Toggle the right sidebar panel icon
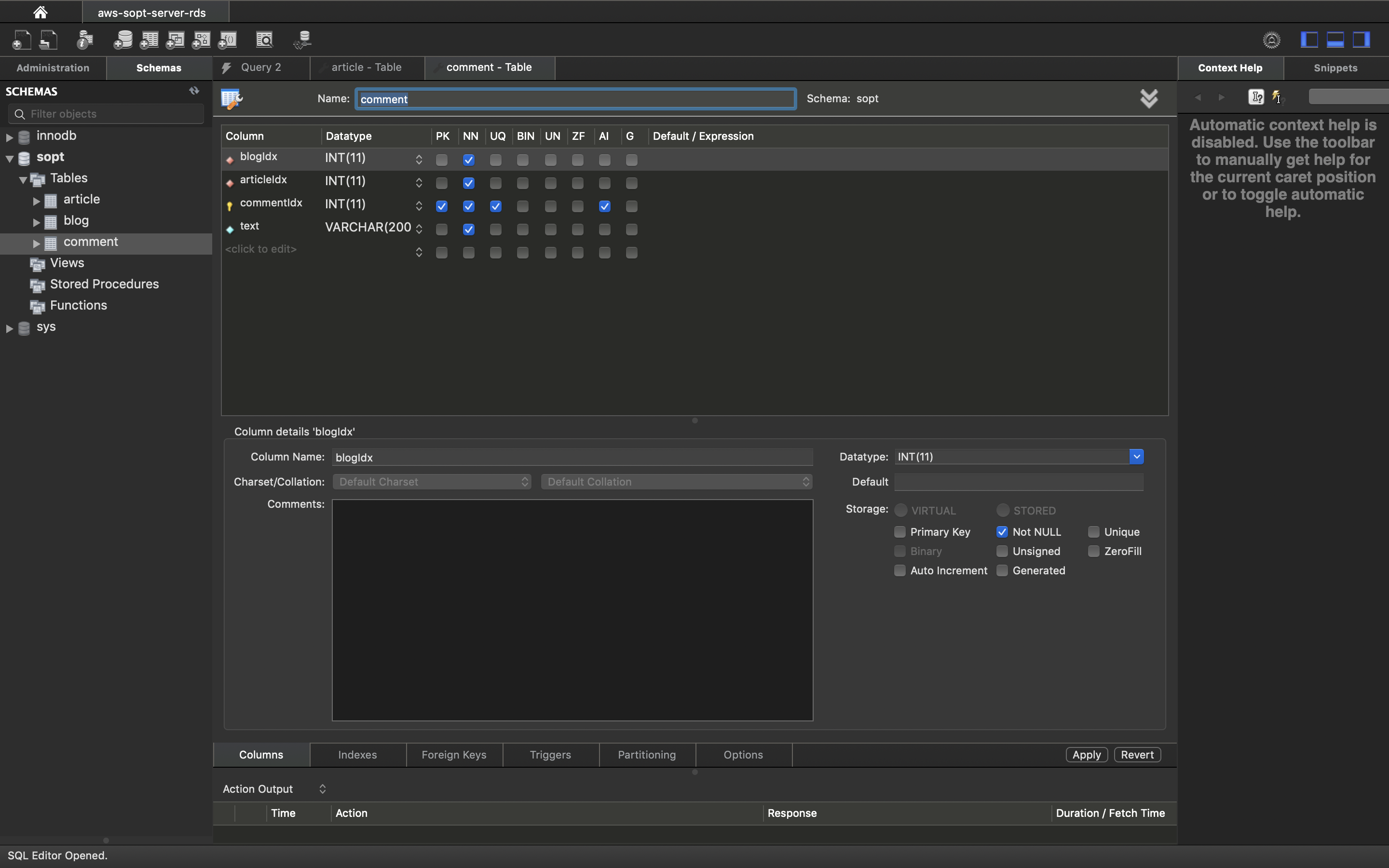Viewport: 1389px width, 868px height. coord(1362,40)
